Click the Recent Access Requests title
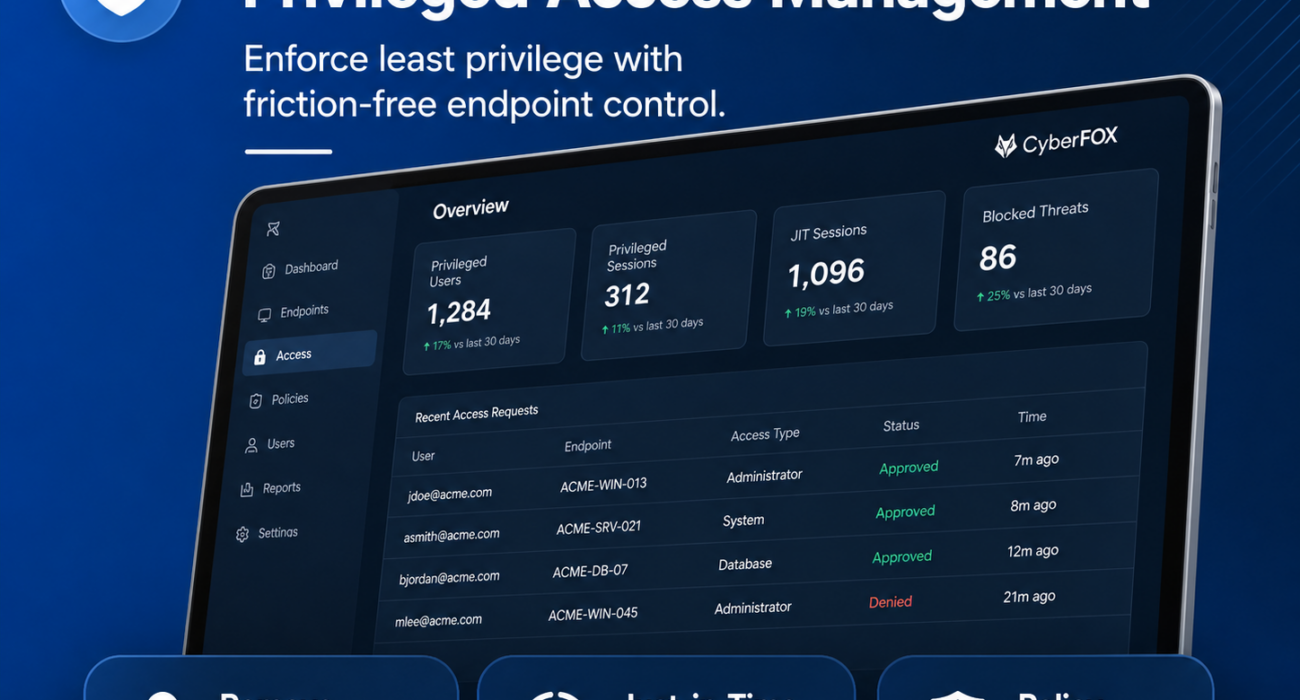The width and height of the screenshot is (1300, 700). pyautogui.click(x=477, y=413)
